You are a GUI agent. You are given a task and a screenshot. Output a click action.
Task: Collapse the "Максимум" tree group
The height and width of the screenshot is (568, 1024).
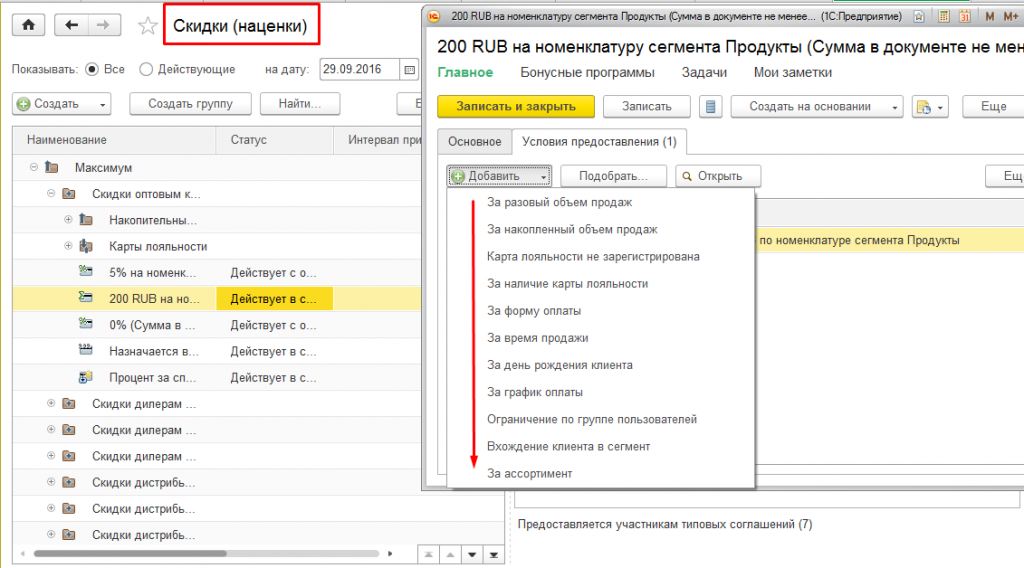pos(34,167)
